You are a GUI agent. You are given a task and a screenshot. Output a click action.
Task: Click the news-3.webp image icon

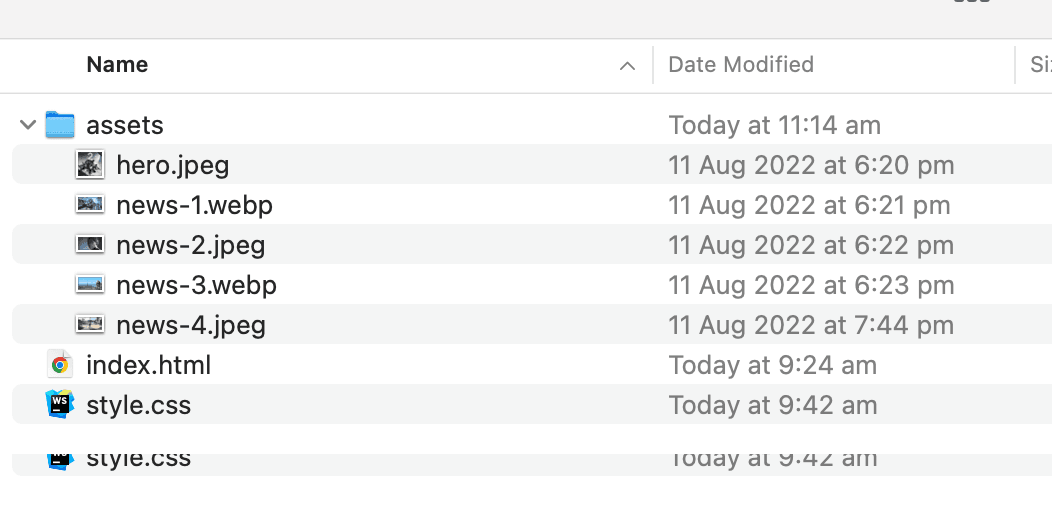90,285
